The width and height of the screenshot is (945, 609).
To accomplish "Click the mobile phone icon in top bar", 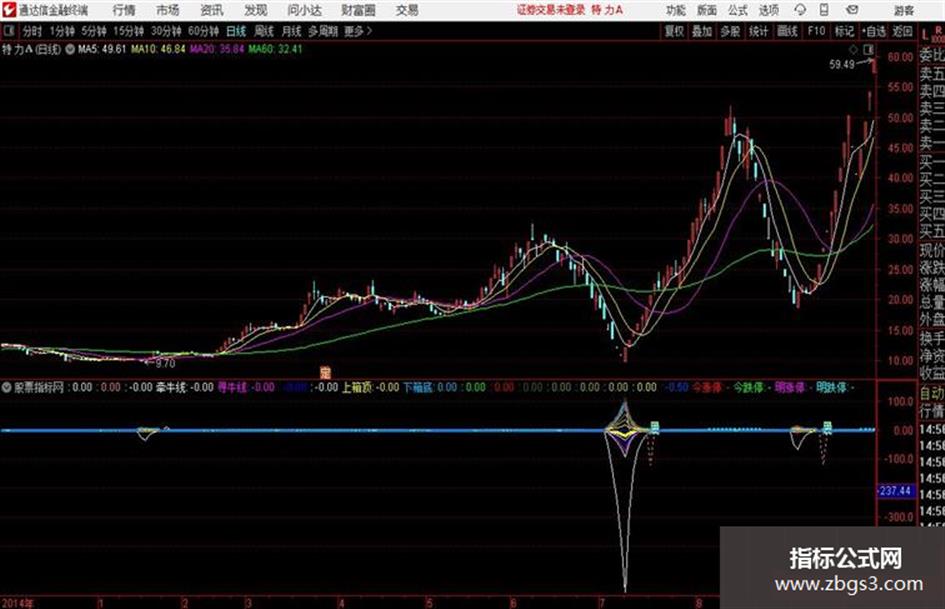I will point(824,10).
